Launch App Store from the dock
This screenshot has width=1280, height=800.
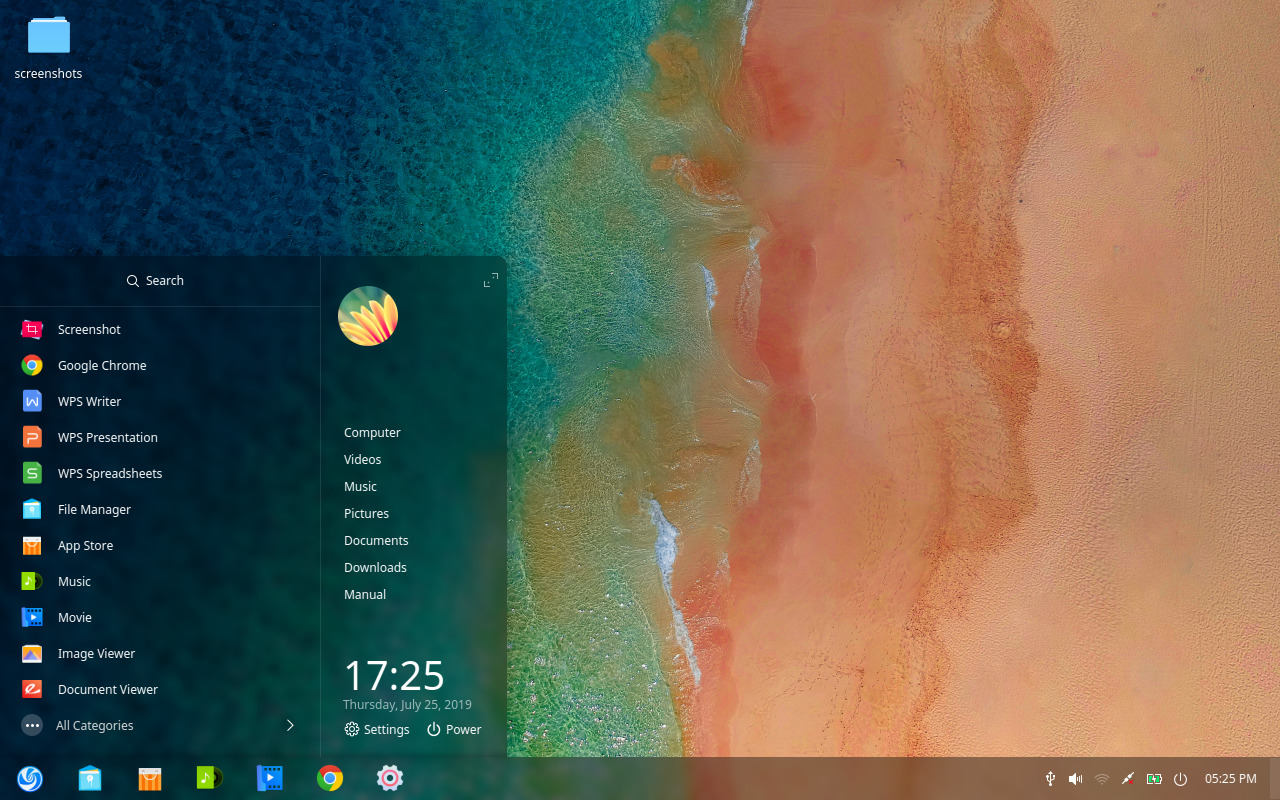pos(150,778)
